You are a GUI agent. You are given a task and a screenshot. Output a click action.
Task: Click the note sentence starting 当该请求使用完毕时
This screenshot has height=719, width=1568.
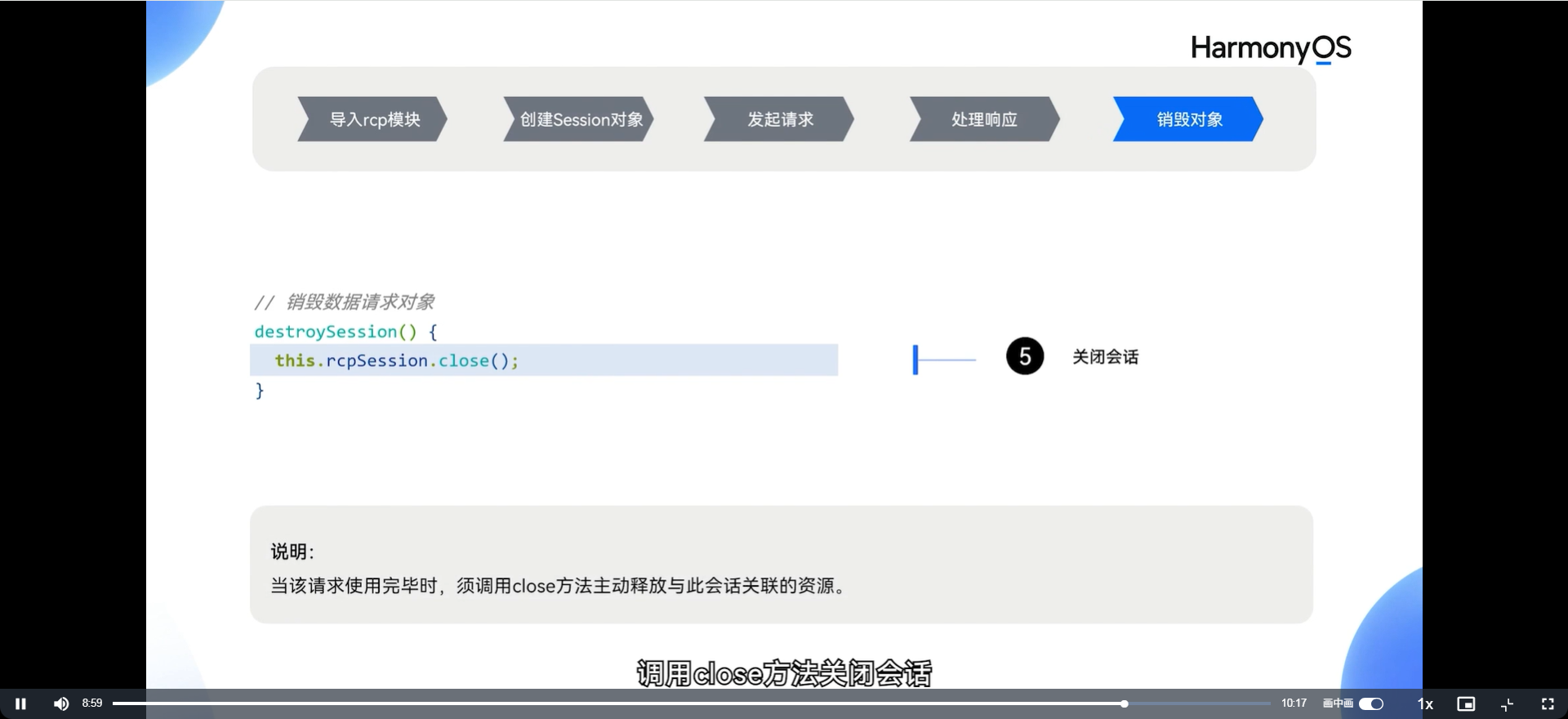(560, 586)
